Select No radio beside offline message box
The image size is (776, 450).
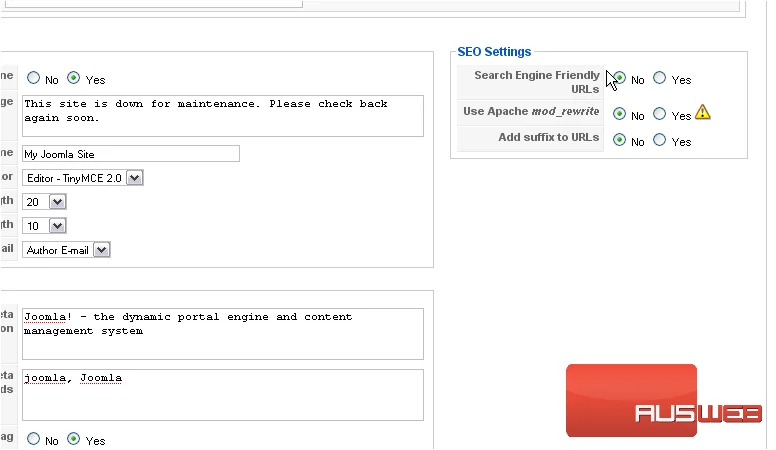(x=33, y=78)
